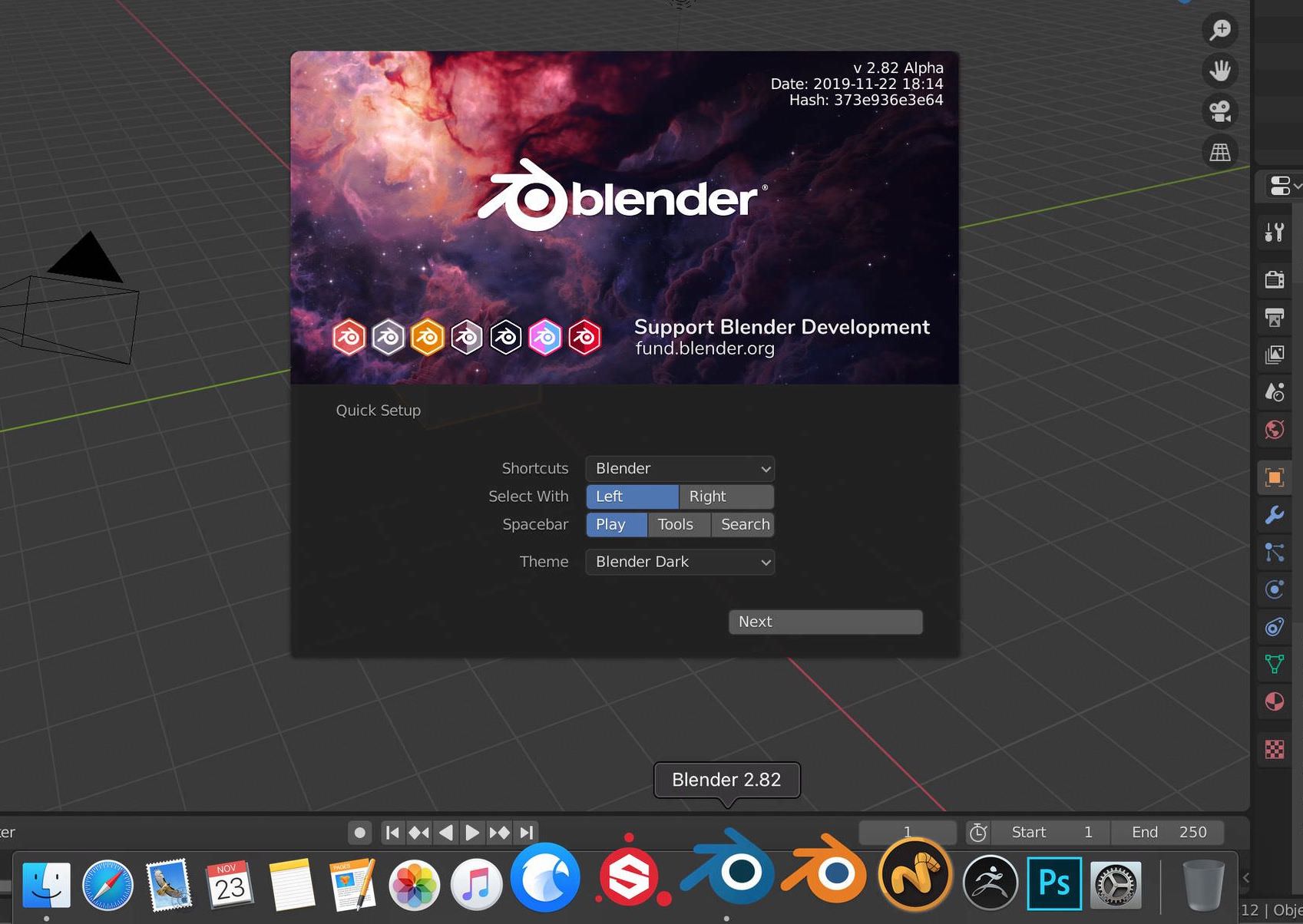Switch perspective/orthographic grid icon
Viewport: 1303px width, 924px height.
click(x=1220, y=152)
